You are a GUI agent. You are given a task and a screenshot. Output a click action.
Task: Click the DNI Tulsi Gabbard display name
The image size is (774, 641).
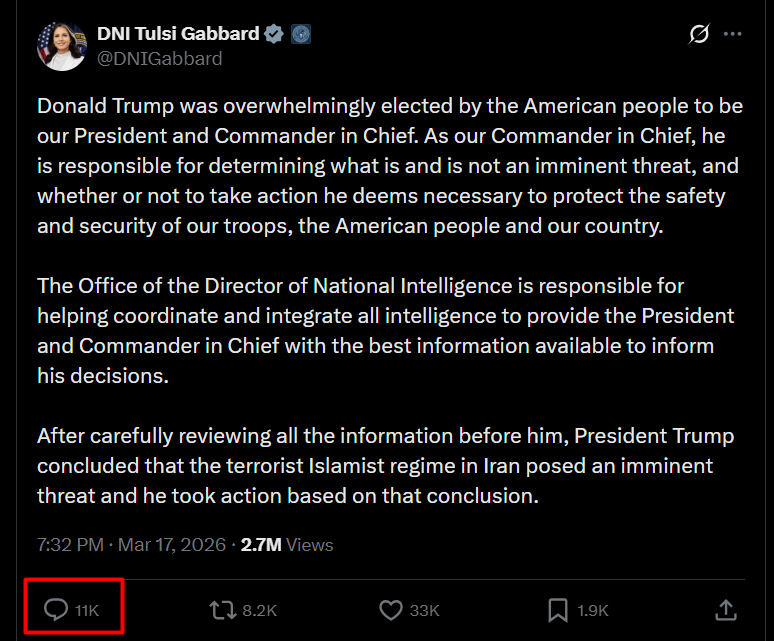[x=178, y=34]
